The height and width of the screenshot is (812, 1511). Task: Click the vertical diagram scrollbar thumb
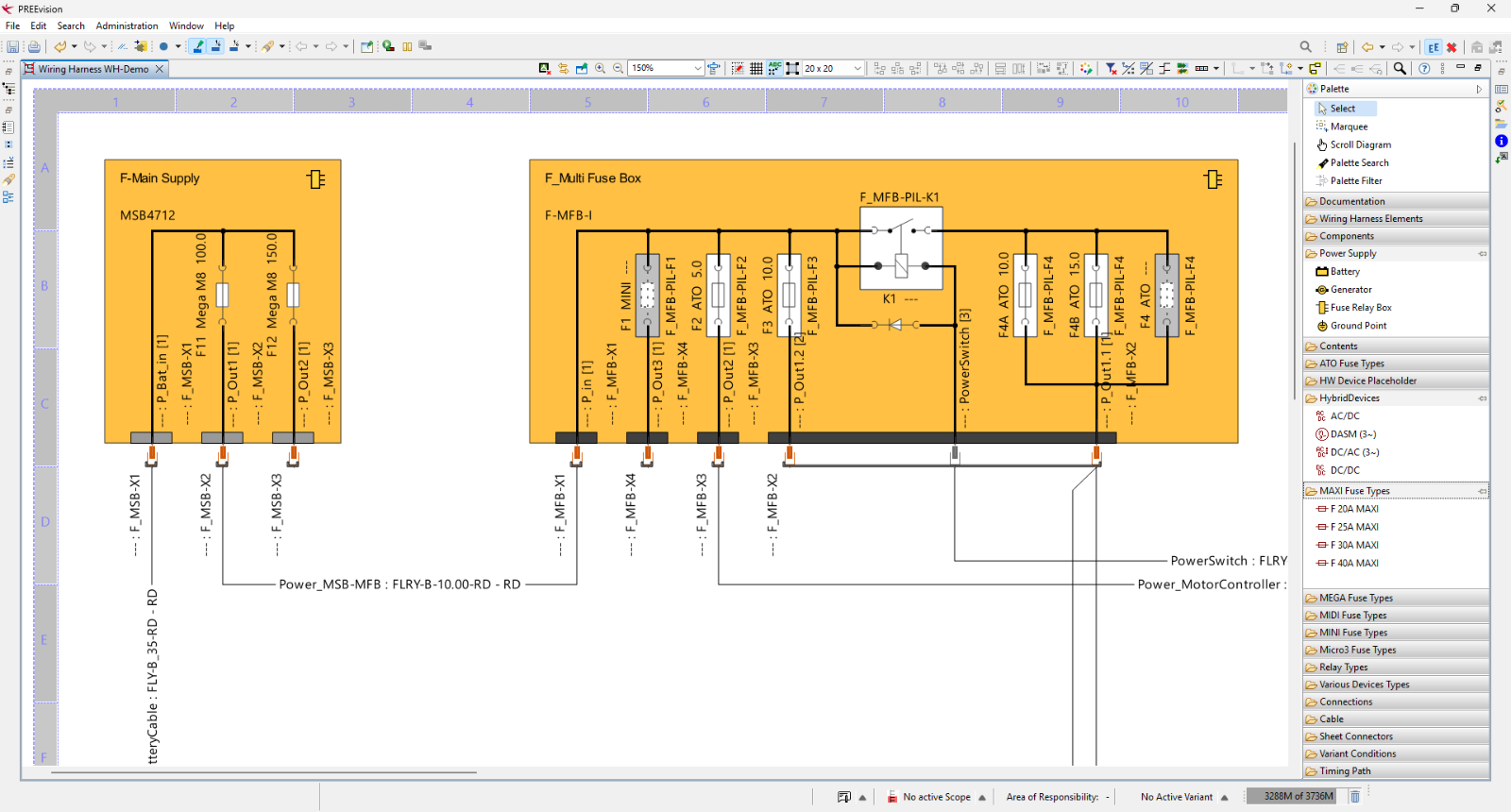1293,269
